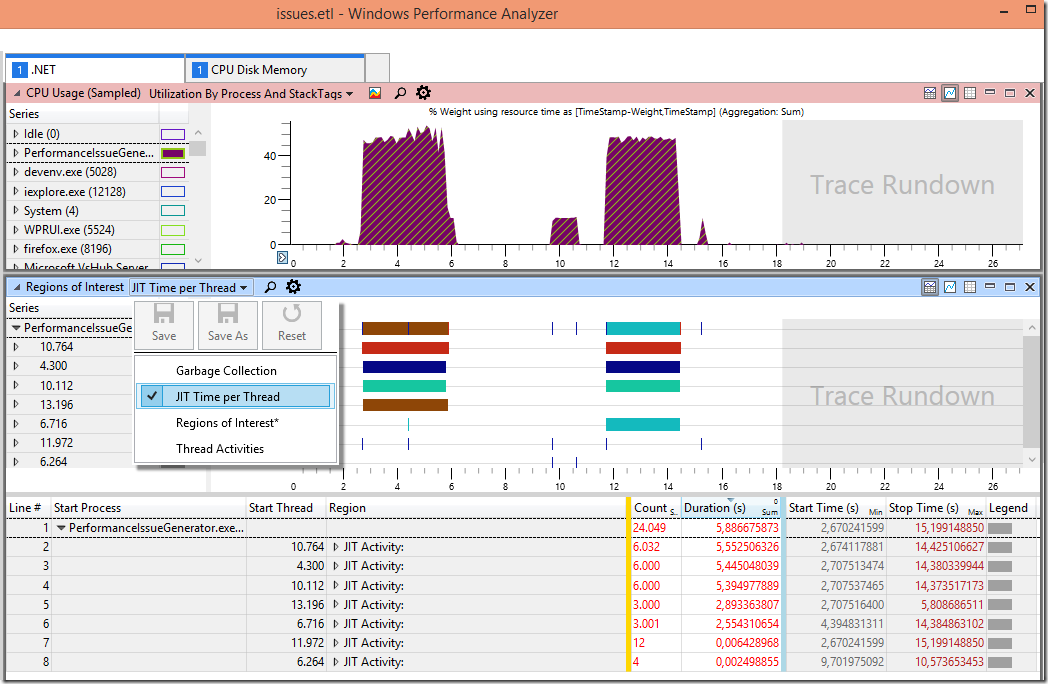The image size is (1048, 684).
Task: Show graph and table in CPU Usage panel
Action: [930, 93]
